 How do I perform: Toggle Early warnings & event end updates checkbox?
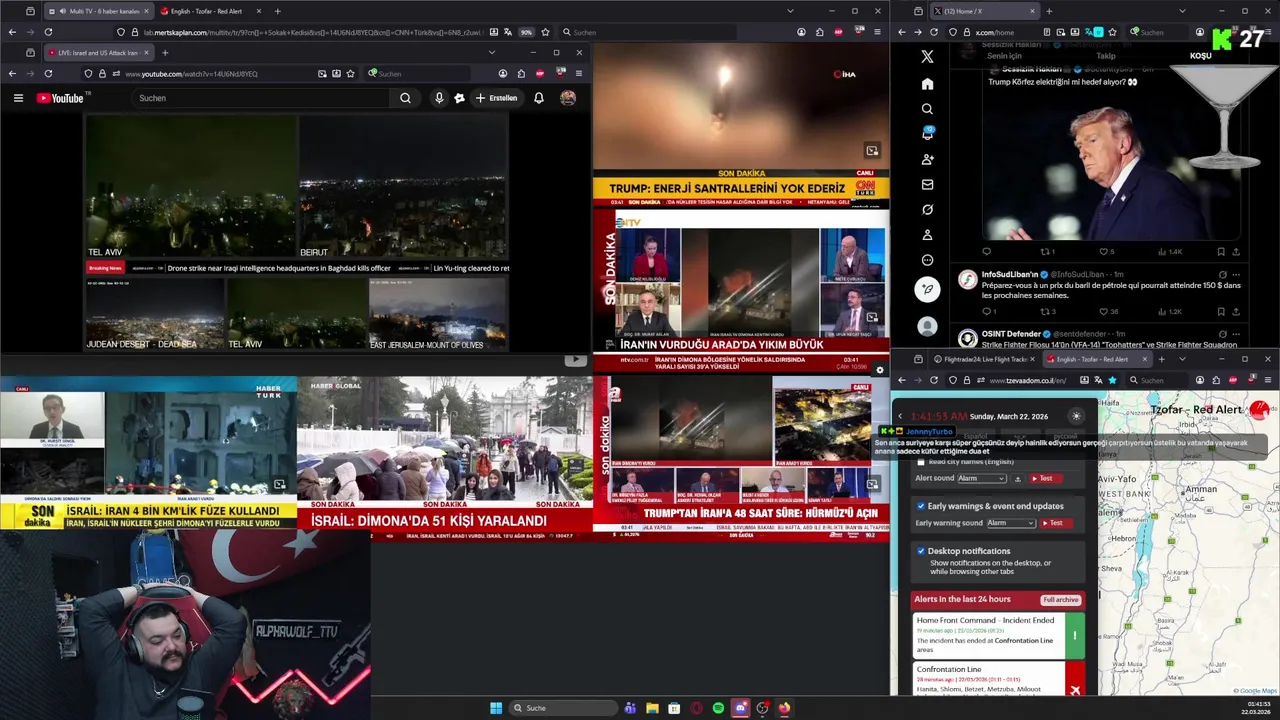921,506
